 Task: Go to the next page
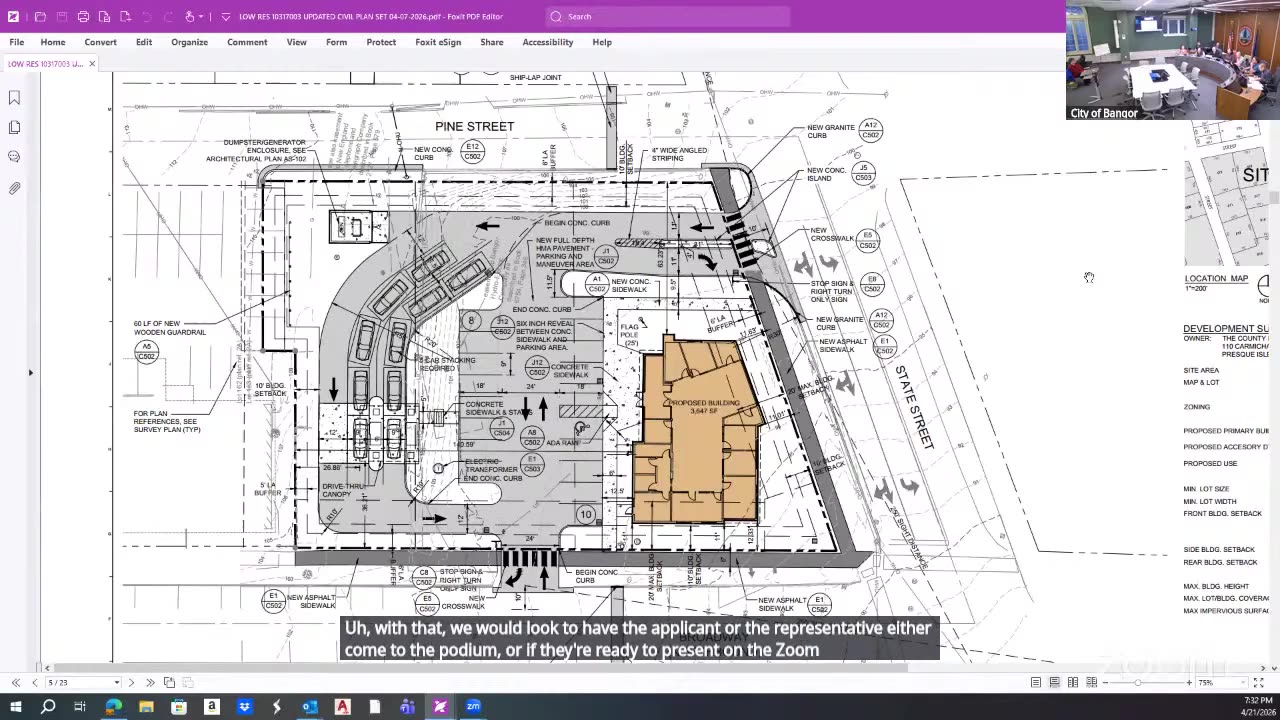131,682
